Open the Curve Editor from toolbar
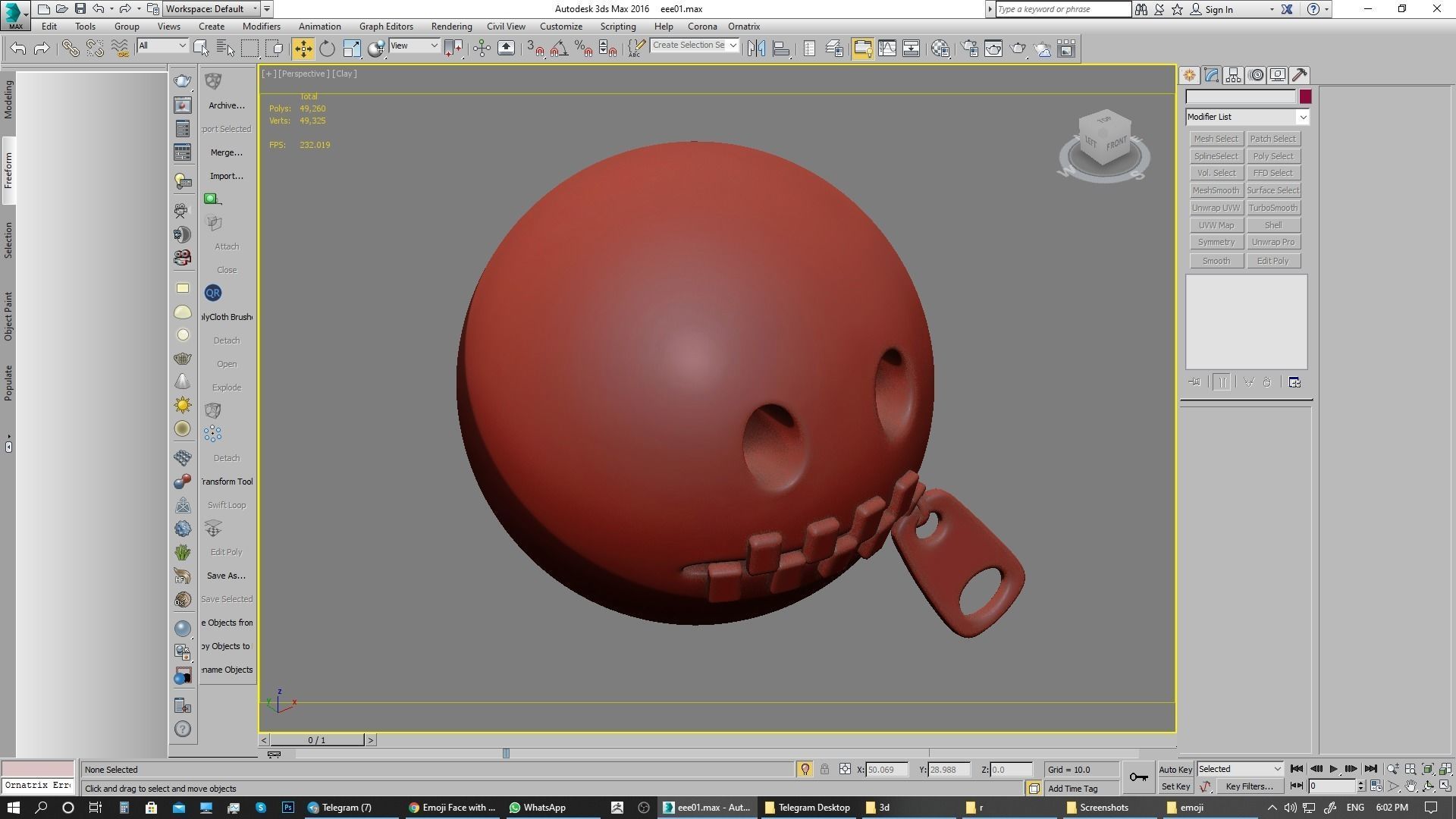The image size is (1456, 819). coord(887,49)
